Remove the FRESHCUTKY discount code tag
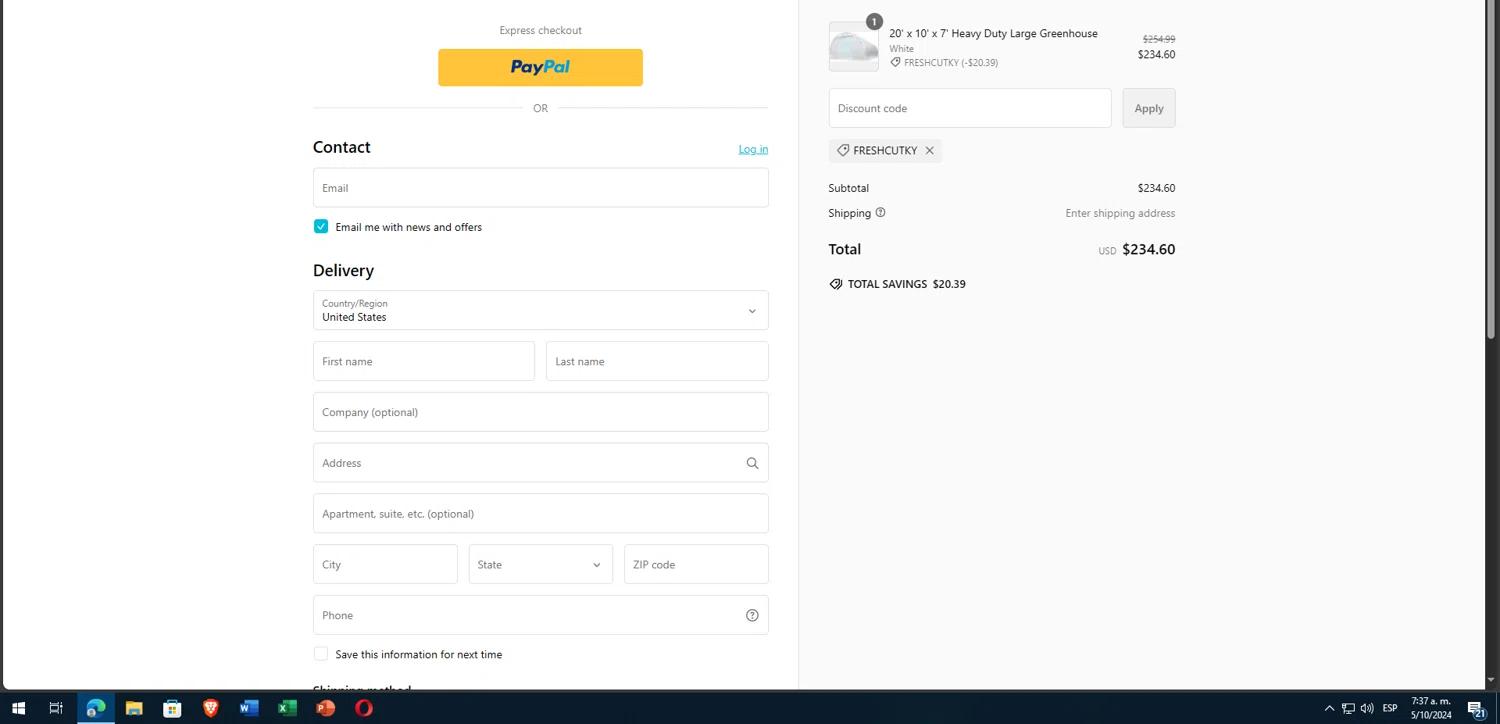 tap(929, 151)
